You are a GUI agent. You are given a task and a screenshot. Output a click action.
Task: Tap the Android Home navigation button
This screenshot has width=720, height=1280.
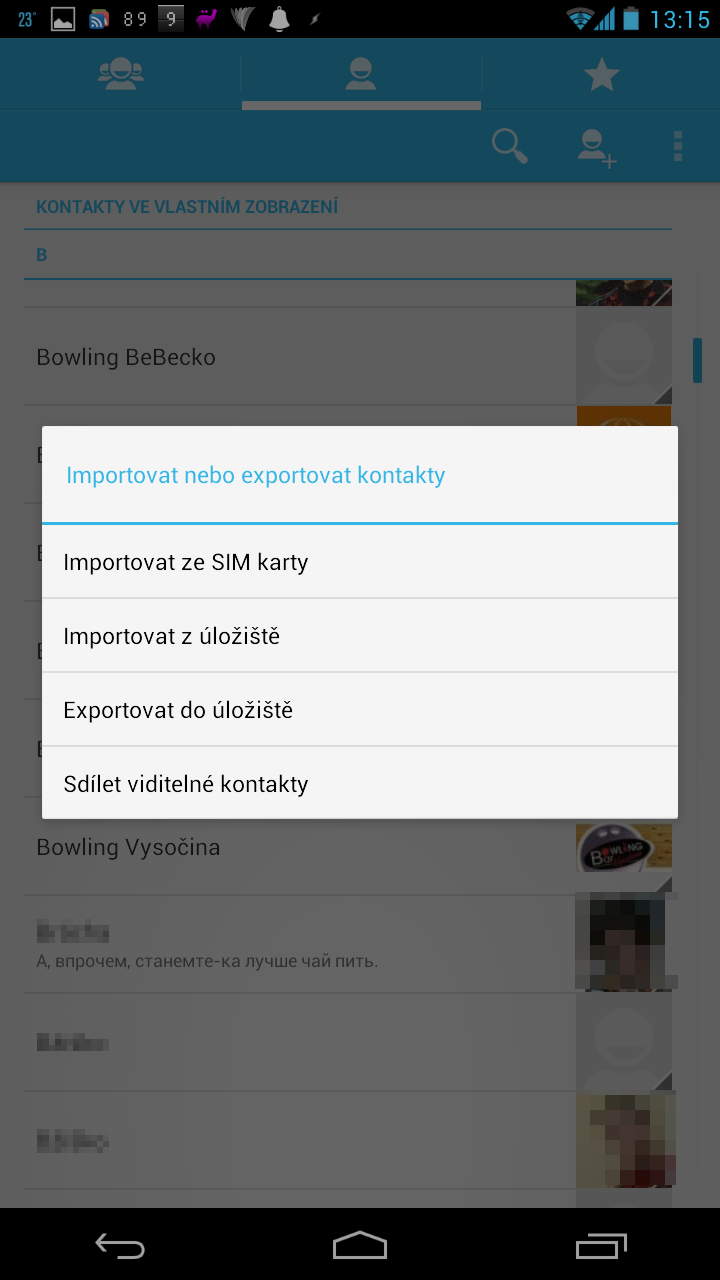coord(360,1245)
